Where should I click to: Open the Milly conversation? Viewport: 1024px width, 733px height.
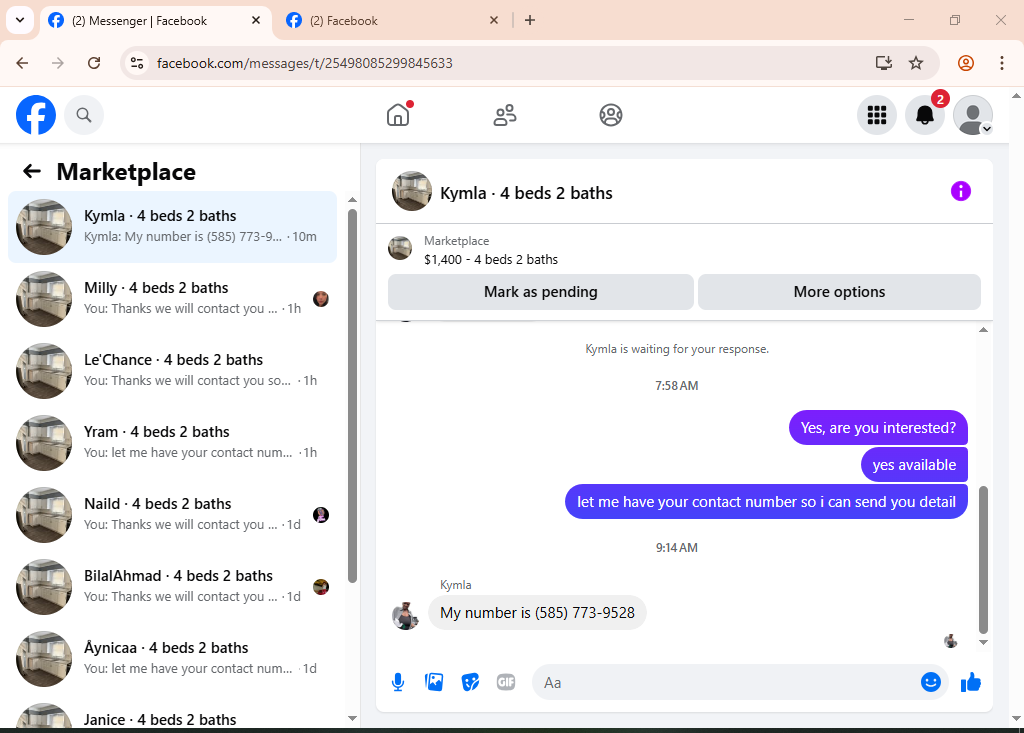pyautogui.click(x=172, y=299)
